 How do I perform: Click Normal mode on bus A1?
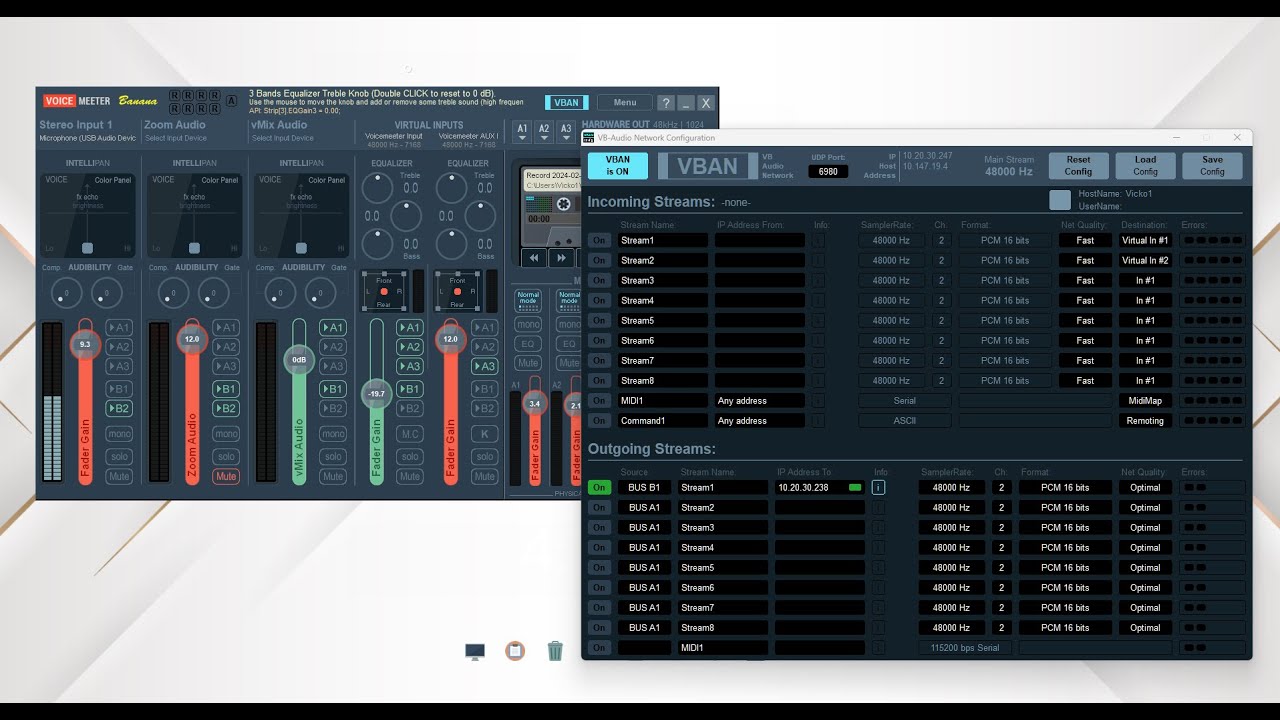(x=528, y=300)
